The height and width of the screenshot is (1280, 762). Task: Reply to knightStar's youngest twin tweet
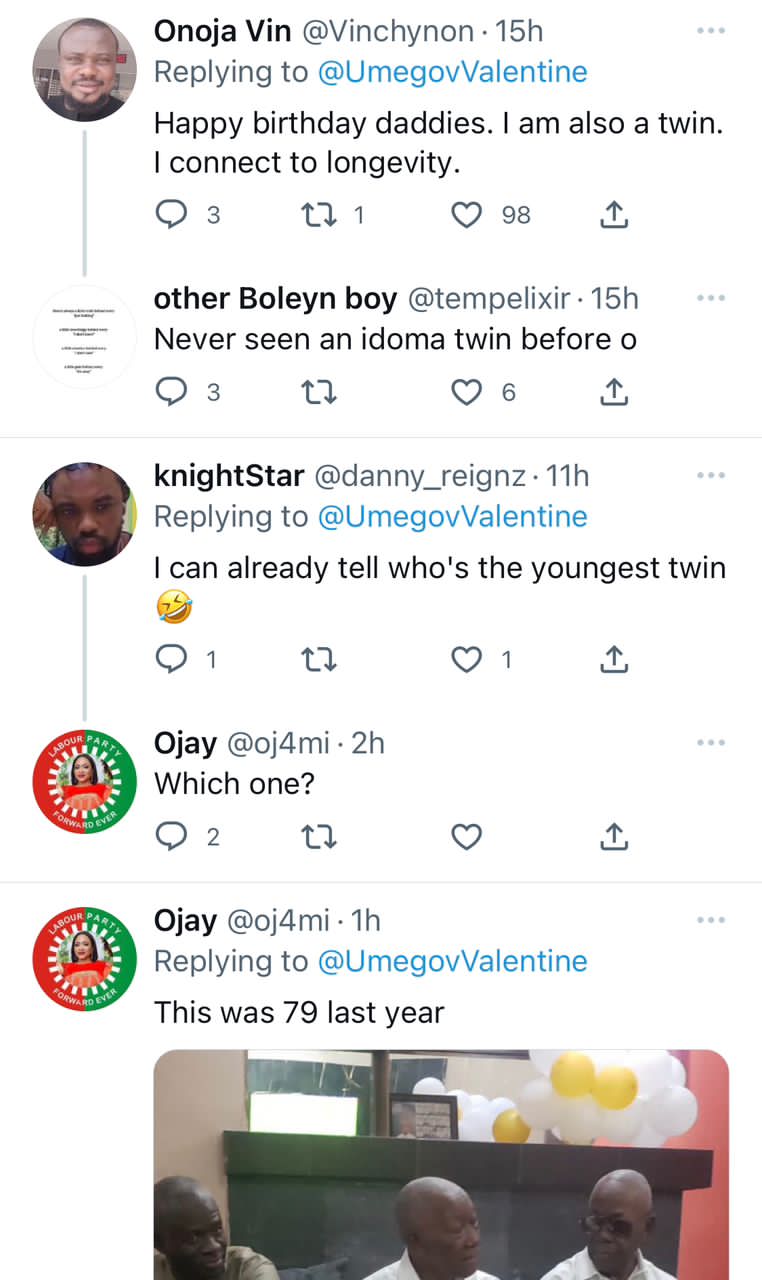pos(173,659)
